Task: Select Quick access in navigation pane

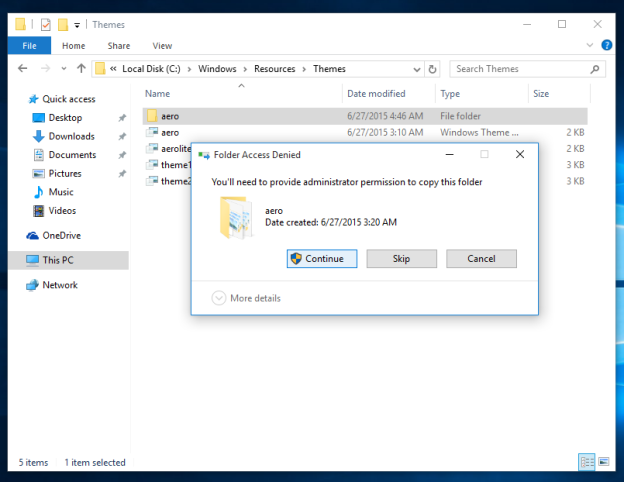Action: (68, 99)
